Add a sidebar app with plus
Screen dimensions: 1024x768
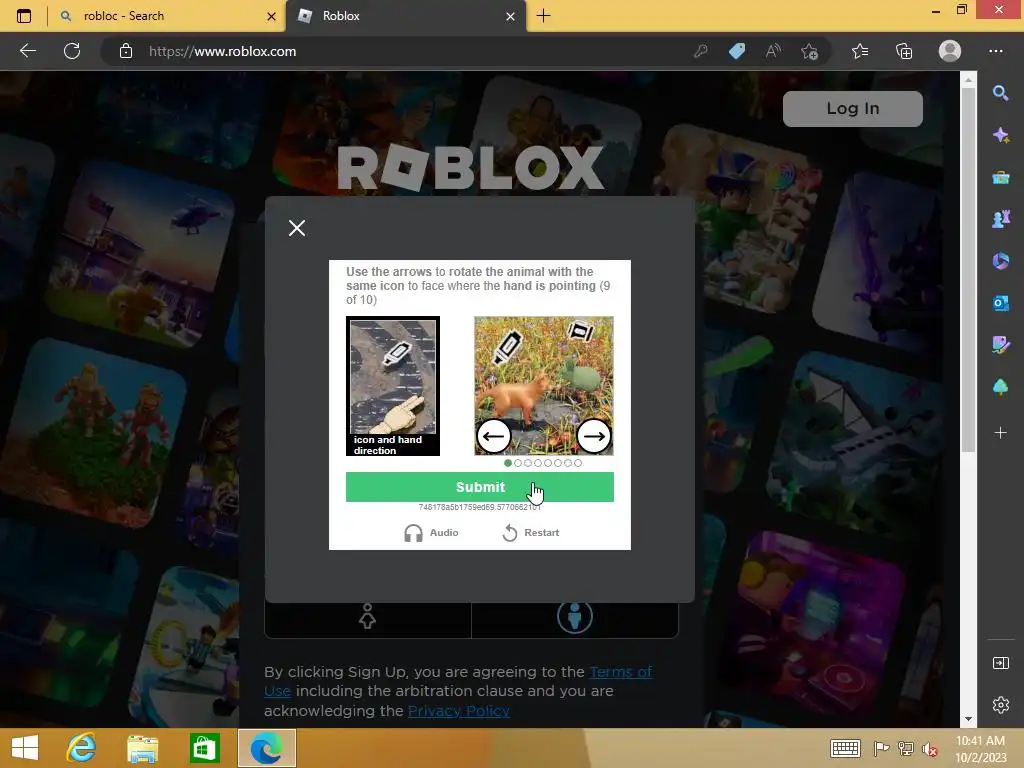pyautogui.click(x=1000, y=432)
